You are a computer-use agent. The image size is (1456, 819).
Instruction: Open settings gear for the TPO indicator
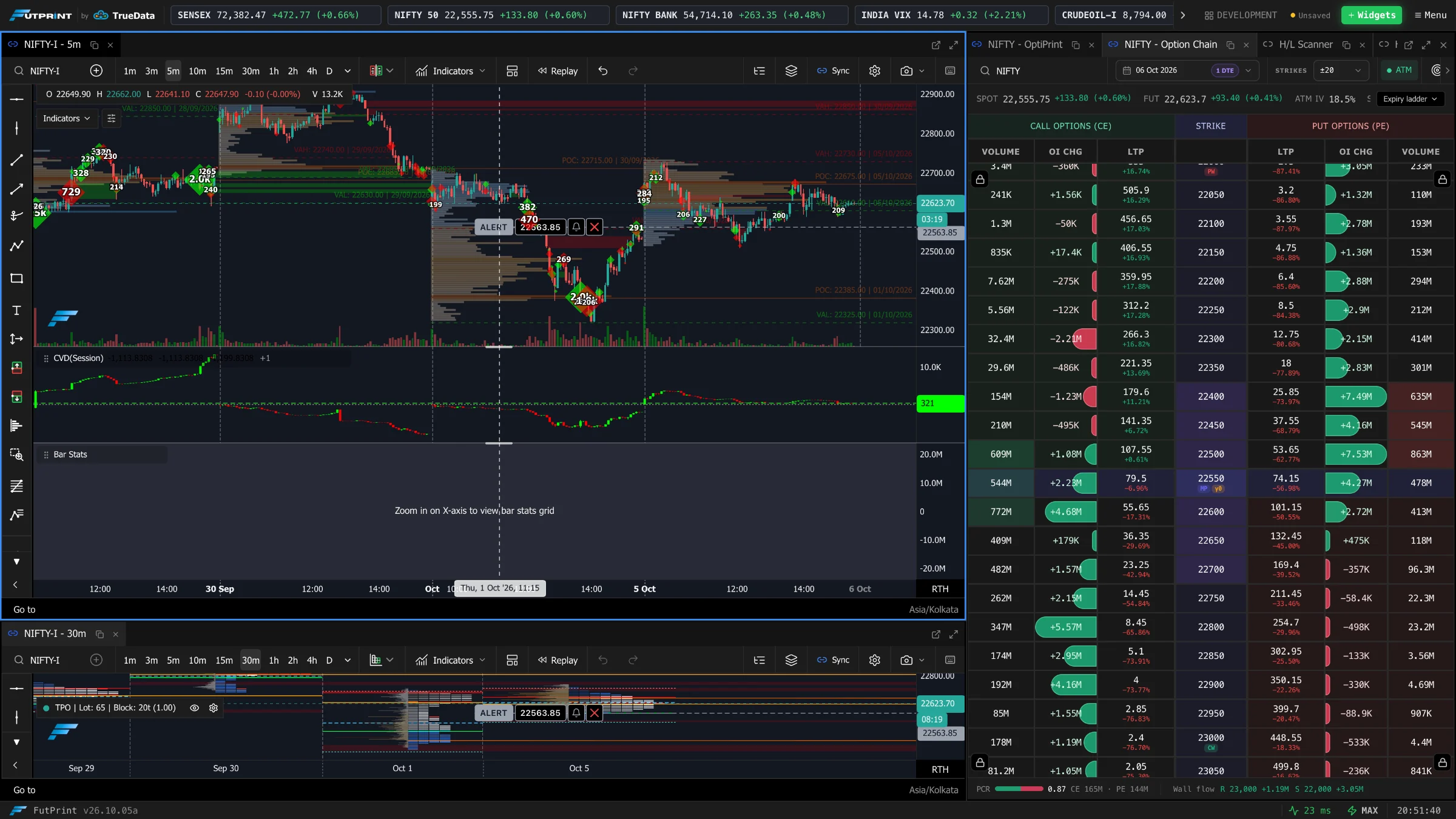tap(214, 708)
